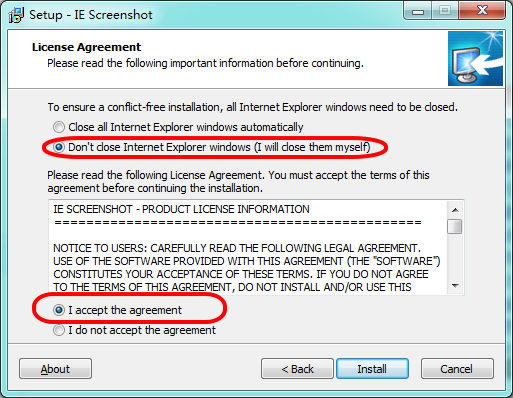
Task: Click the Setup - IE Screenshot title bar text
Action: tap(91, 15)
